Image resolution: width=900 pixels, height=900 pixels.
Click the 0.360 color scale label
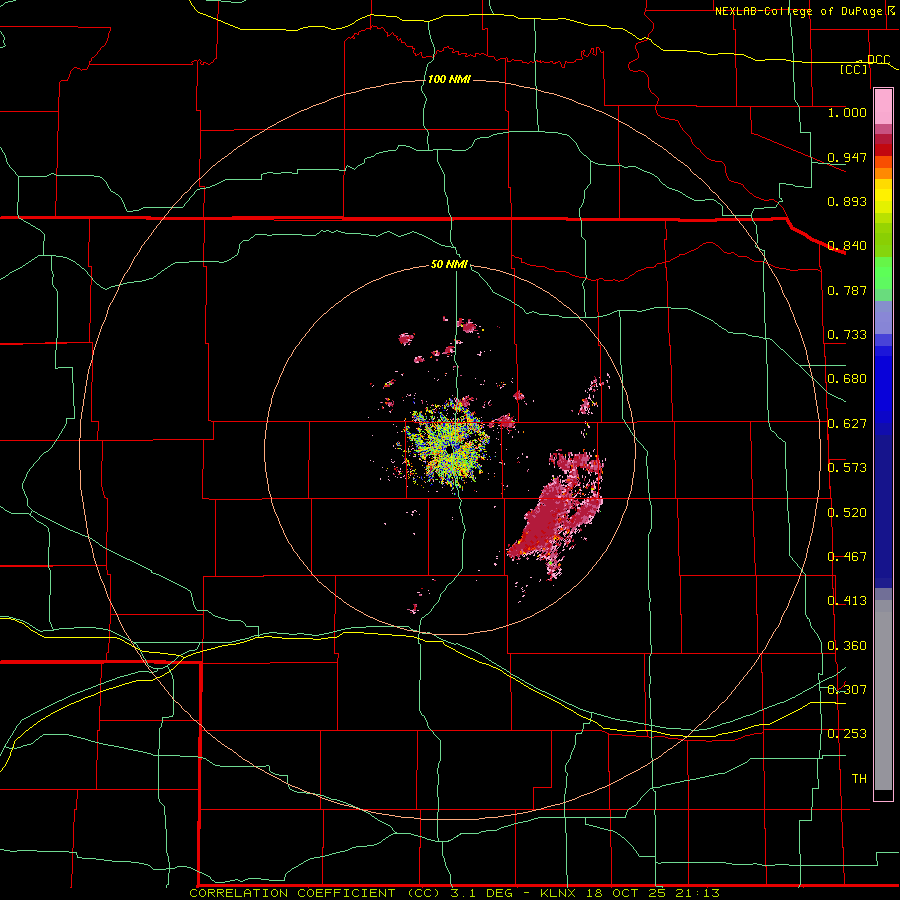[847, 646]
